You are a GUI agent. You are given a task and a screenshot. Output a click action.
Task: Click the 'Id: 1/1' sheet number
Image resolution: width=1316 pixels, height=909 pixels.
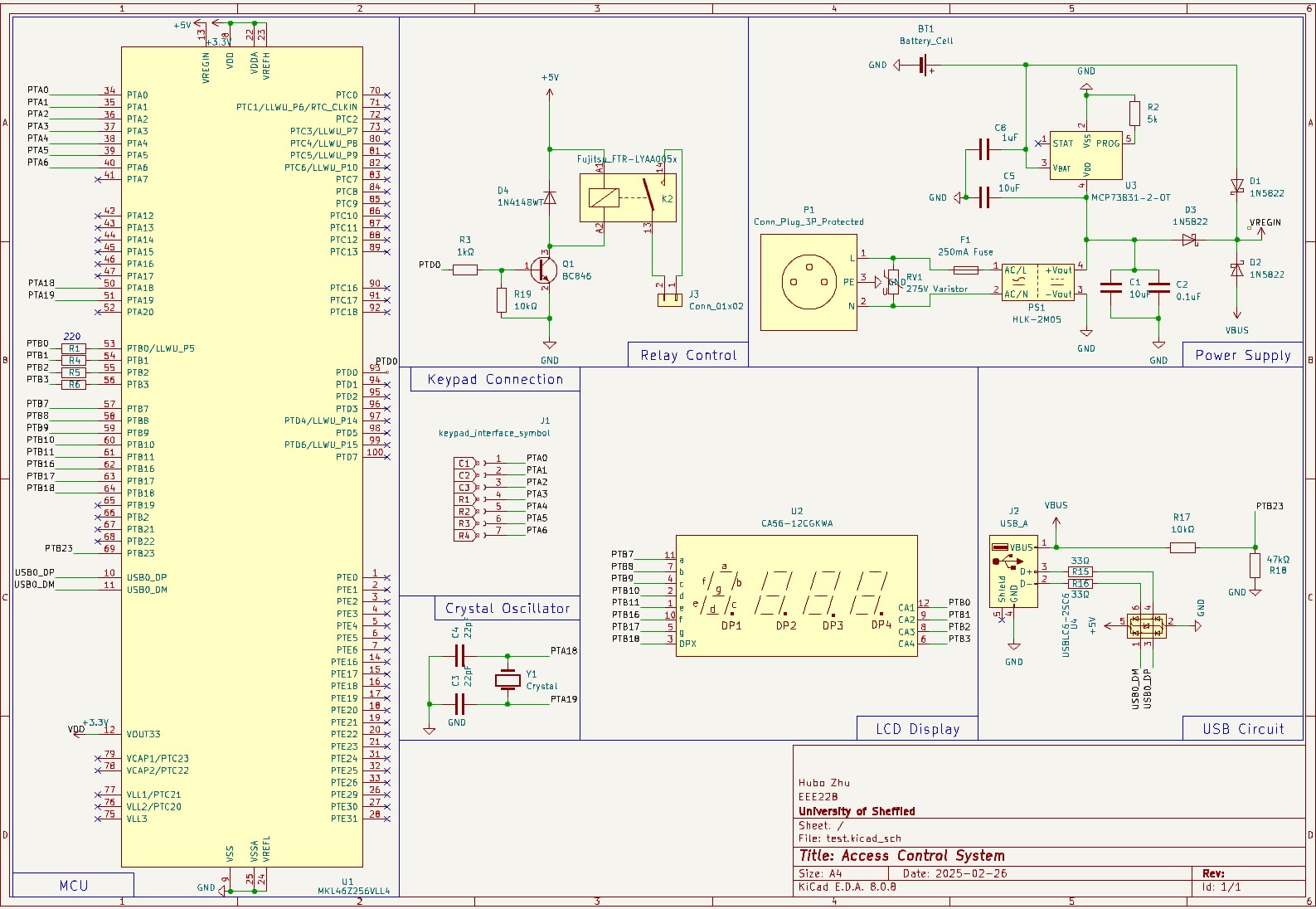[x=1221, y=887]
